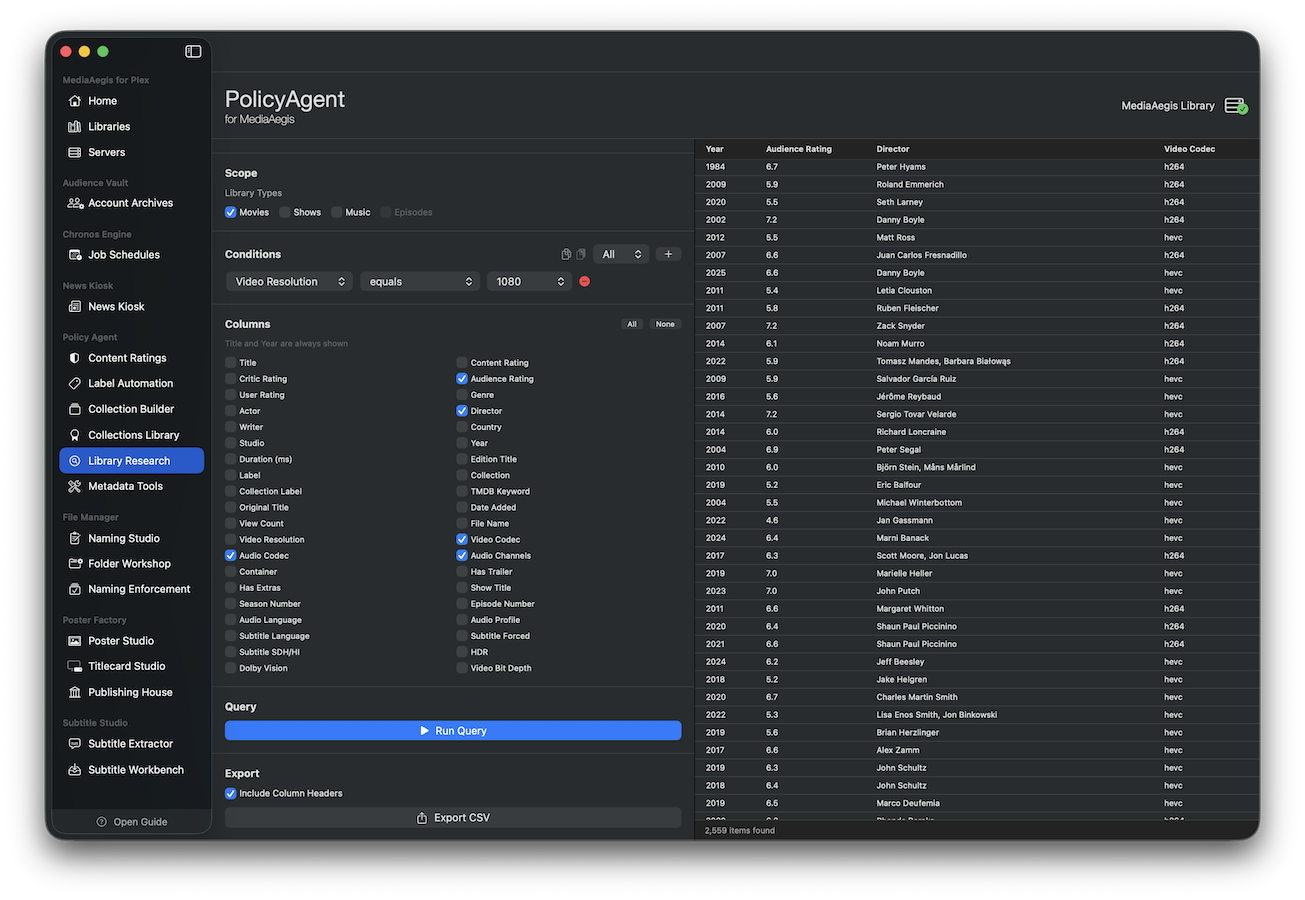Screen dimensions: 1305x900
Task: Enable the HDR column checkbox
Action: click(462, 652)
